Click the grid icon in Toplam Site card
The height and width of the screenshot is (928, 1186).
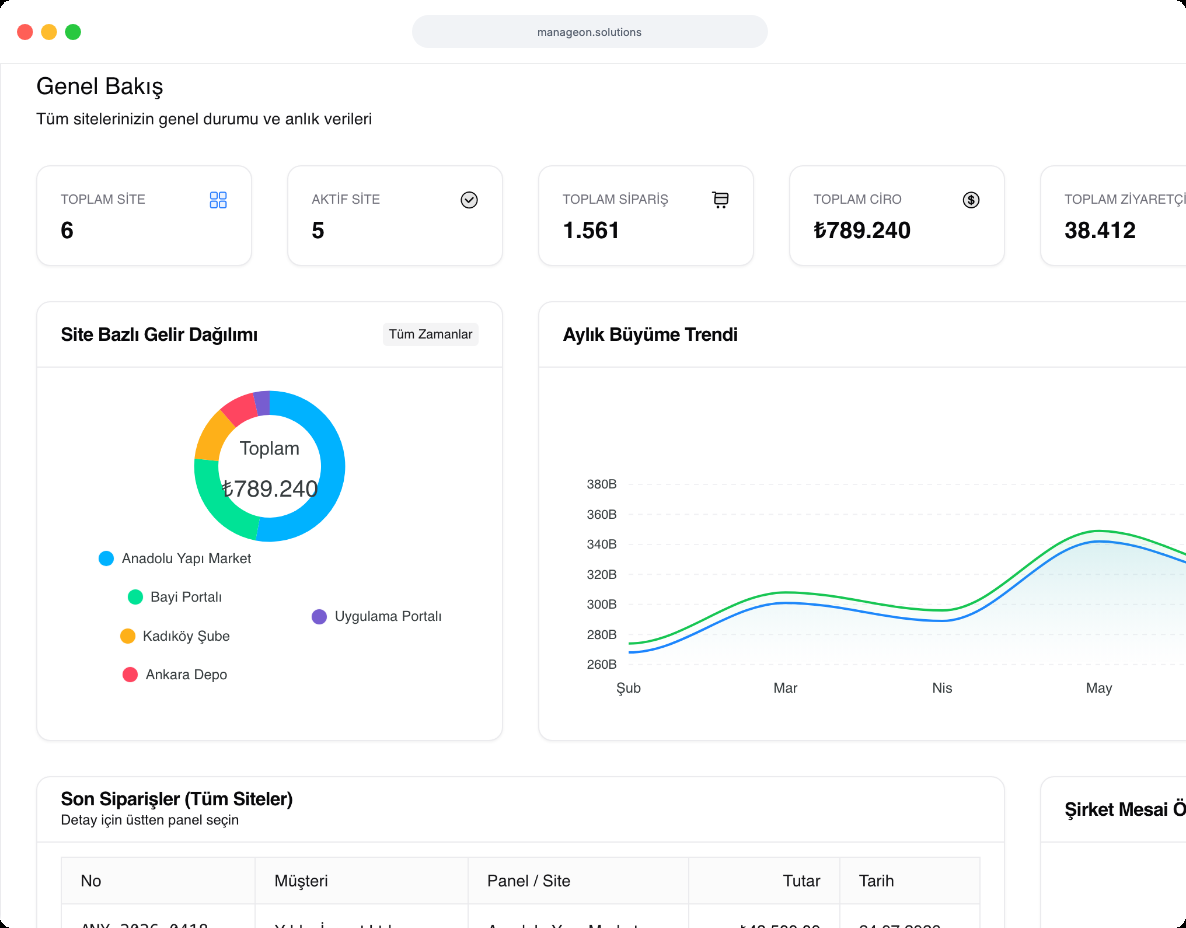(x=218, y=200)
